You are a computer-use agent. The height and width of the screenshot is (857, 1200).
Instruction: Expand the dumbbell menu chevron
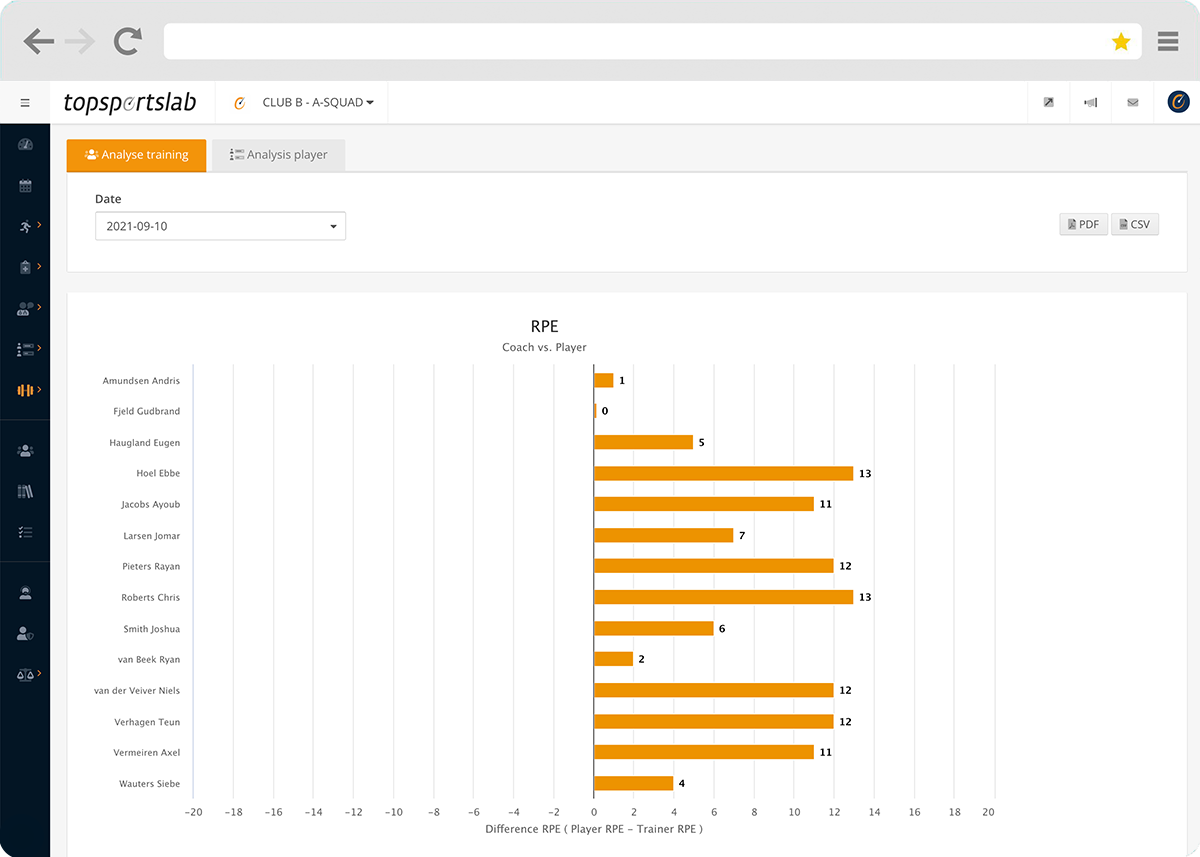40,389
